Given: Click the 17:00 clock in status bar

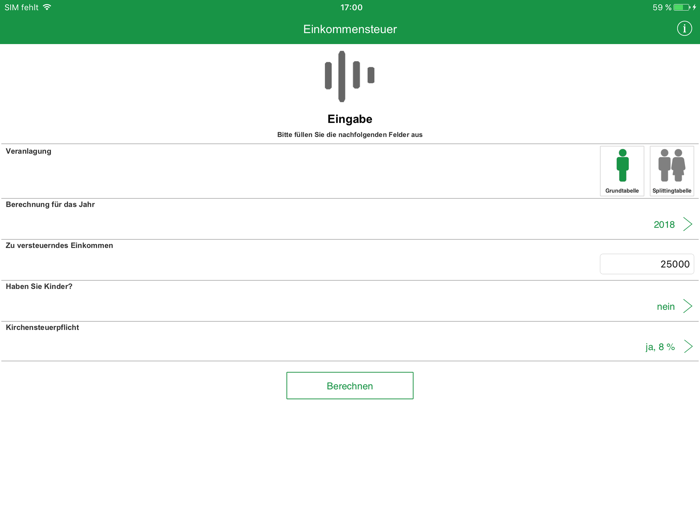Looking at the screenshot, I should [351, 8].
